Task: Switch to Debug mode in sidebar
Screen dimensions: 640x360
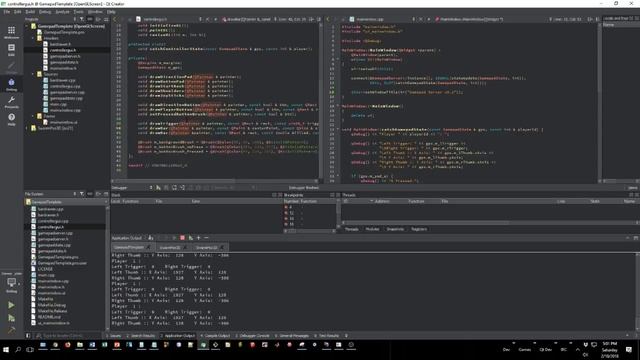Action: (11, 84)
